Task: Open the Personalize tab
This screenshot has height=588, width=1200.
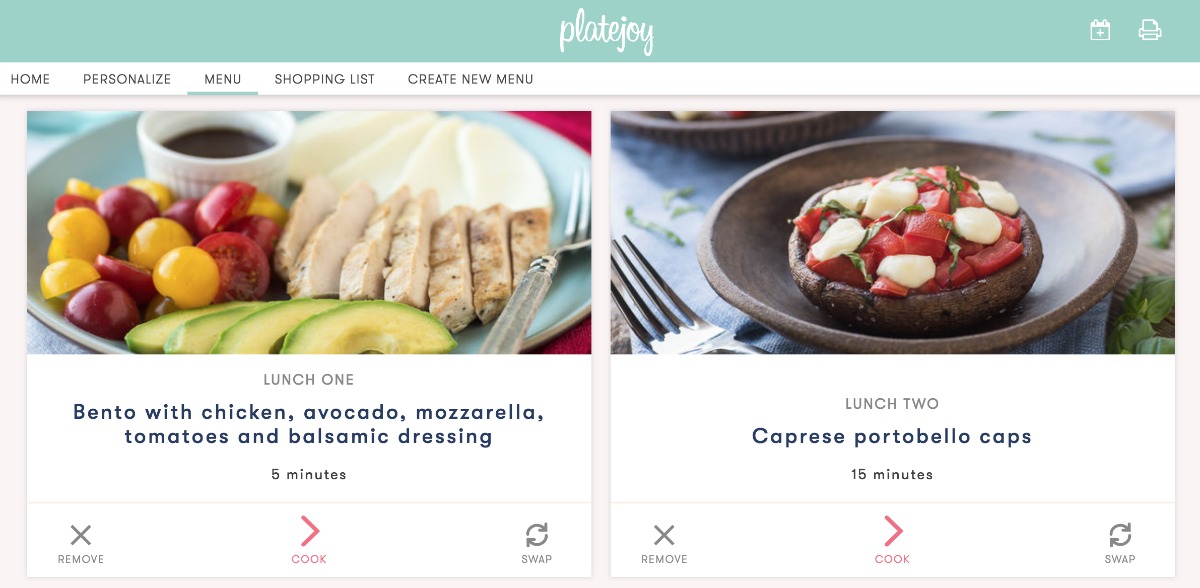Action: pos(127,79)
